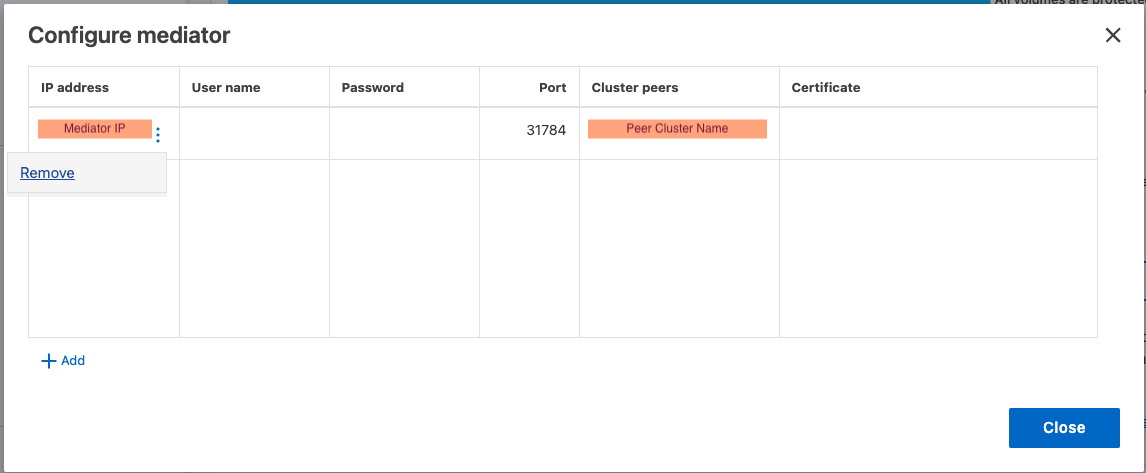Screen dimensions: 1146x473
Task: Click the Configure mediator dialog title
Action: pyautogui.click(x=129, y=36)
